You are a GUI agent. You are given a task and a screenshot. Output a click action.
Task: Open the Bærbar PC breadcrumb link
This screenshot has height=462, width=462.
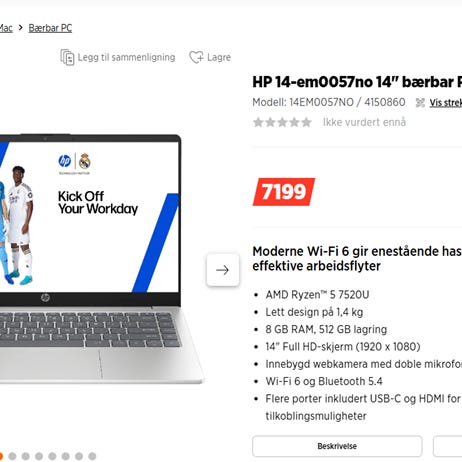coord(50,28)
